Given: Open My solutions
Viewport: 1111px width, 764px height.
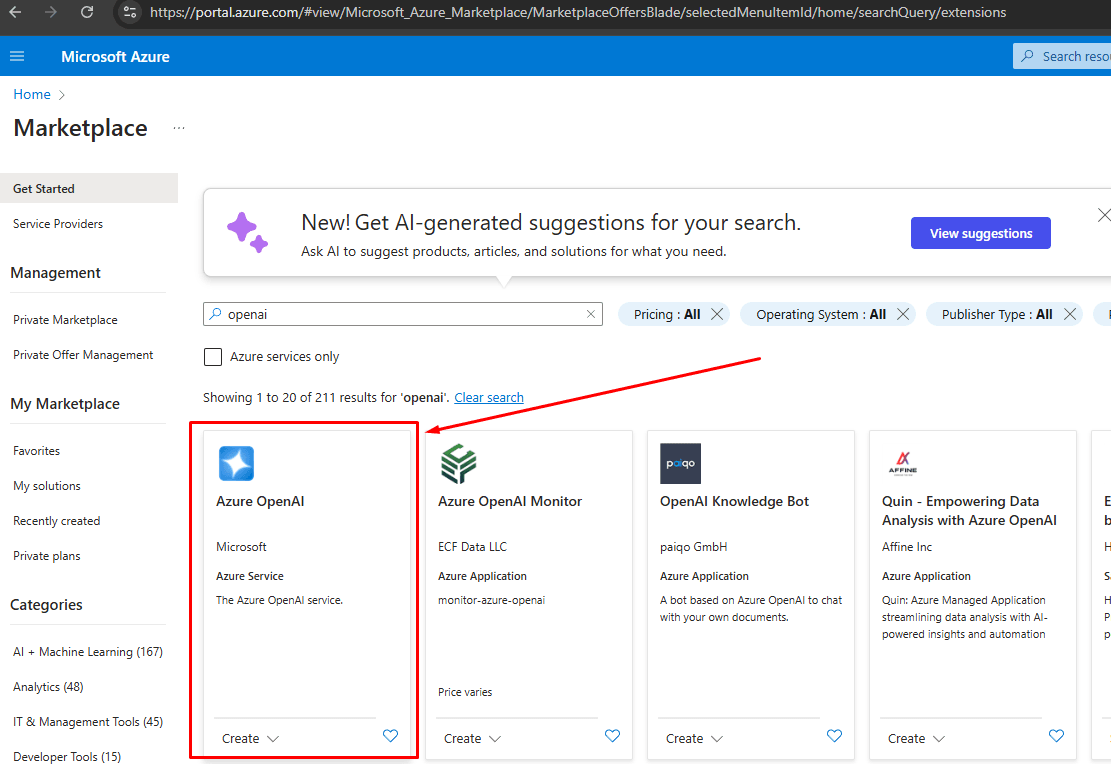Looking at the screenshot, I should coord(47,486).
